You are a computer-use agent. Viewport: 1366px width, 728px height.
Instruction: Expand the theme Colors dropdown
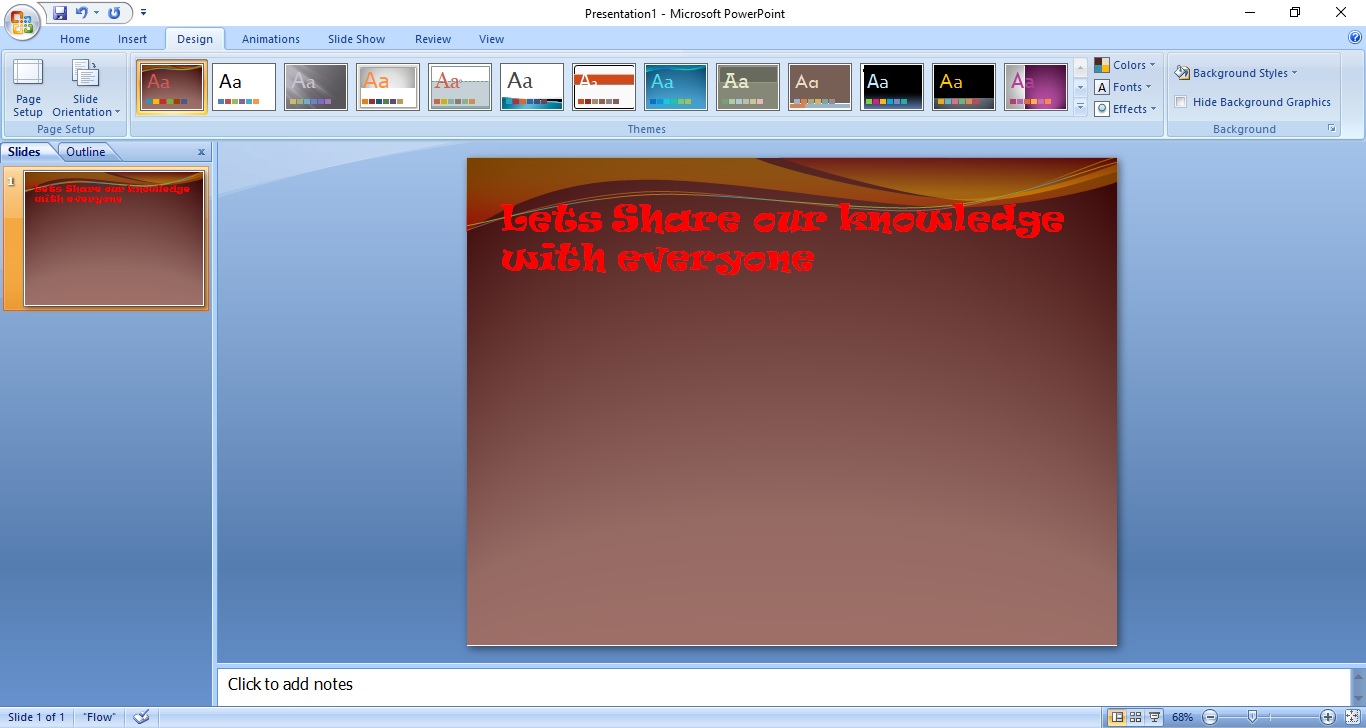pyautogui.click(x=1125, y=65)
